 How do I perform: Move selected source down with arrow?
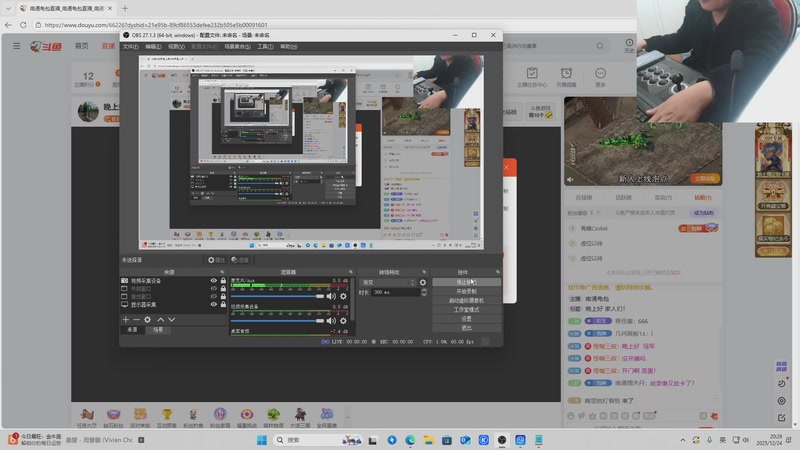(x=171, y=319)
